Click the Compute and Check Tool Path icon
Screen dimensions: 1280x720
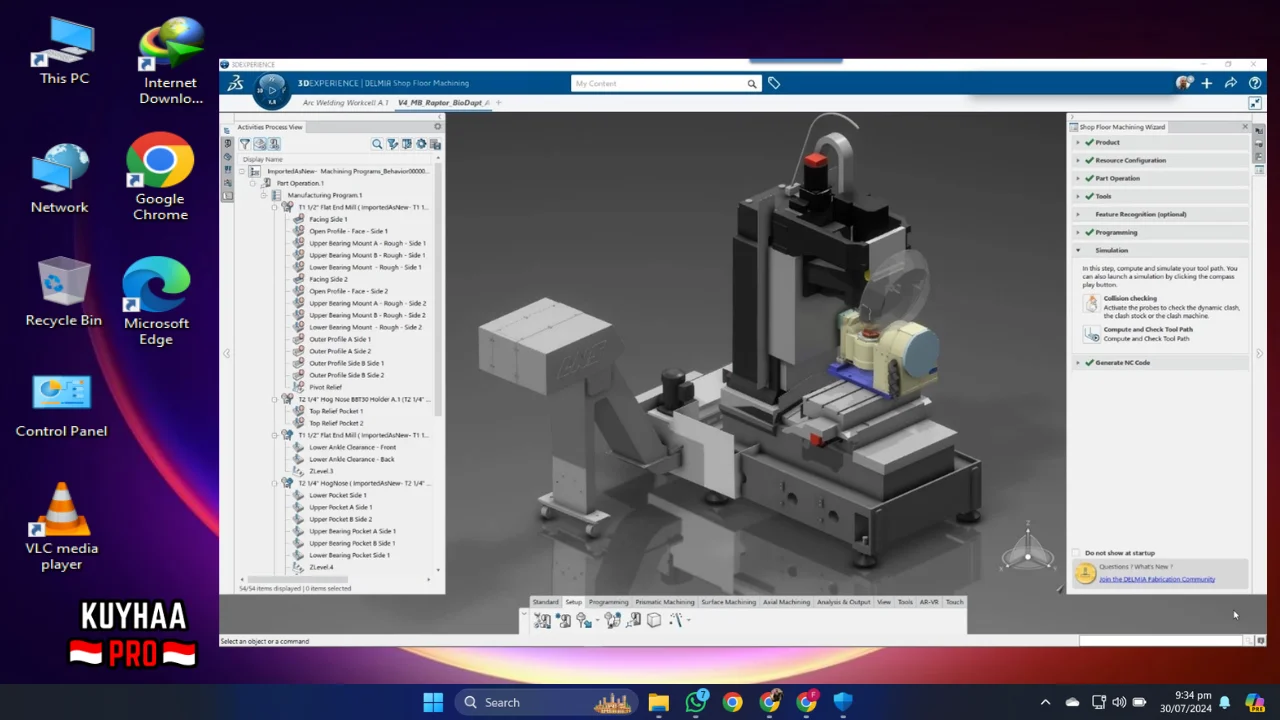pos(1091,334)
